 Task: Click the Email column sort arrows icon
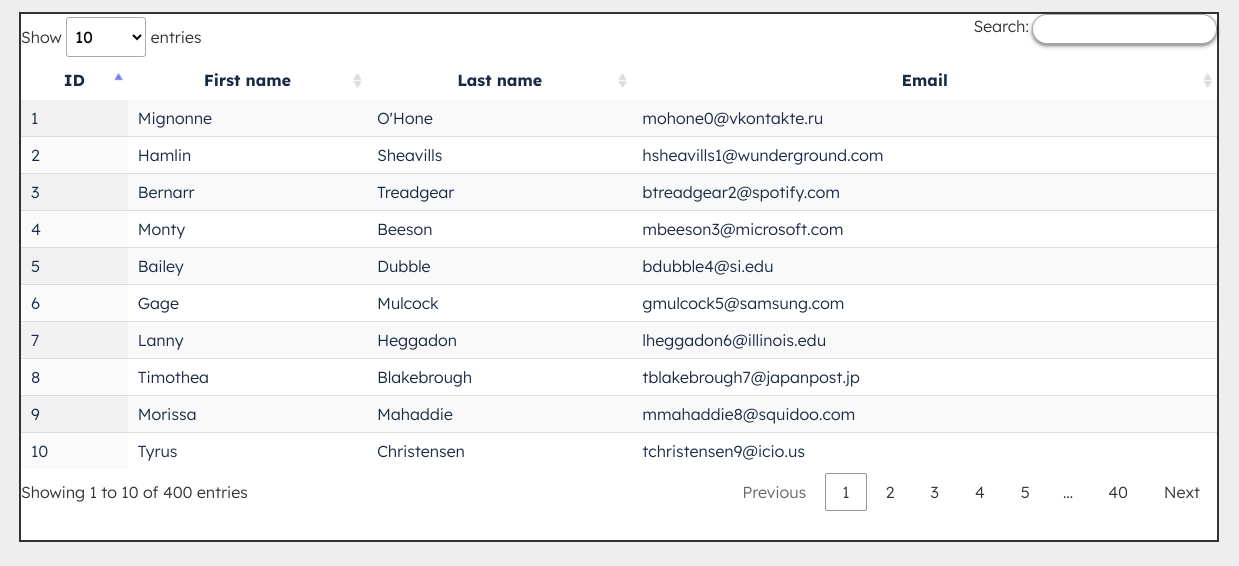coord(1207,81)
